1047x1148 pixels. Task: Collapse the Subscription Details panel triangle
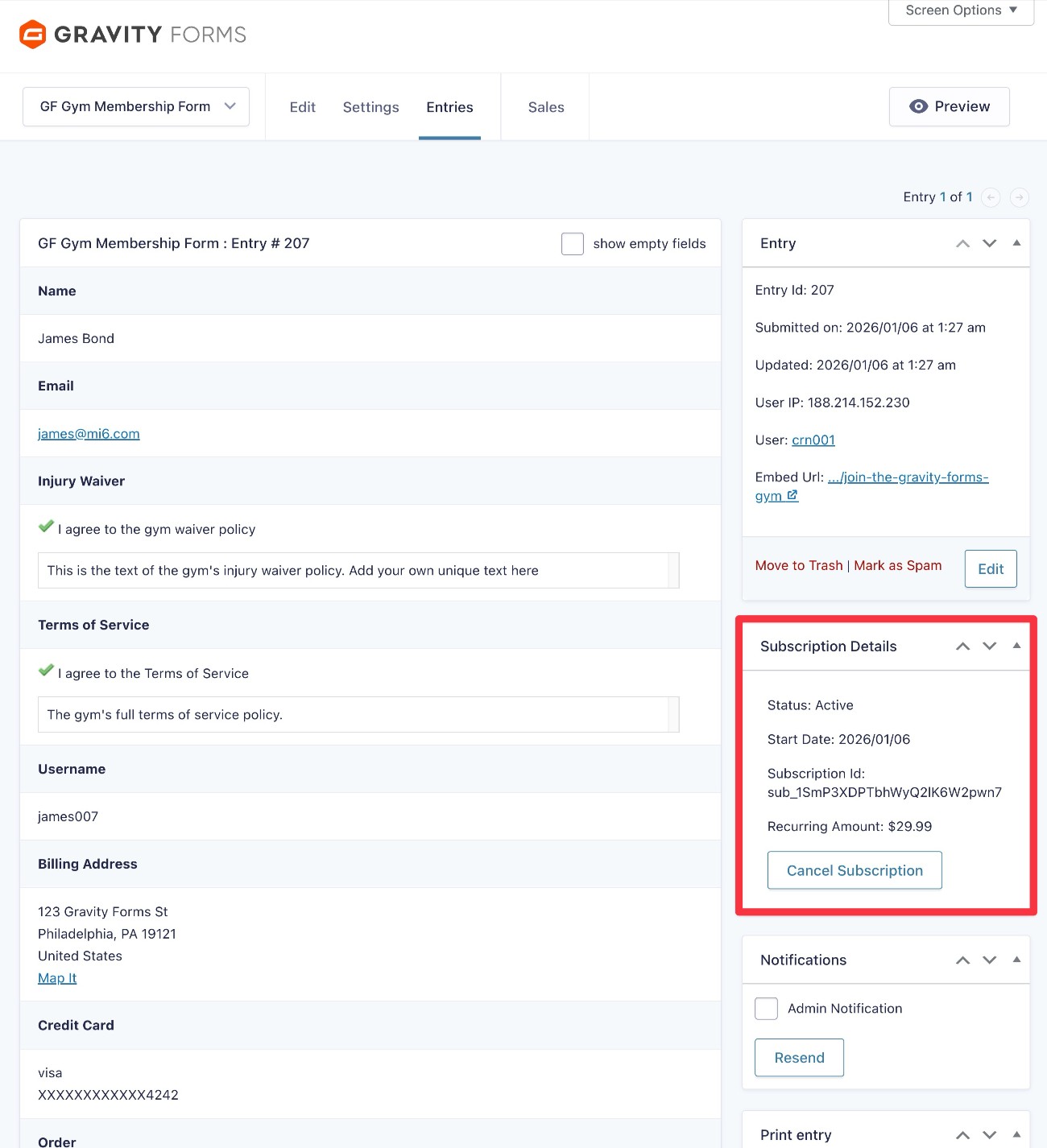point(1016,646)
